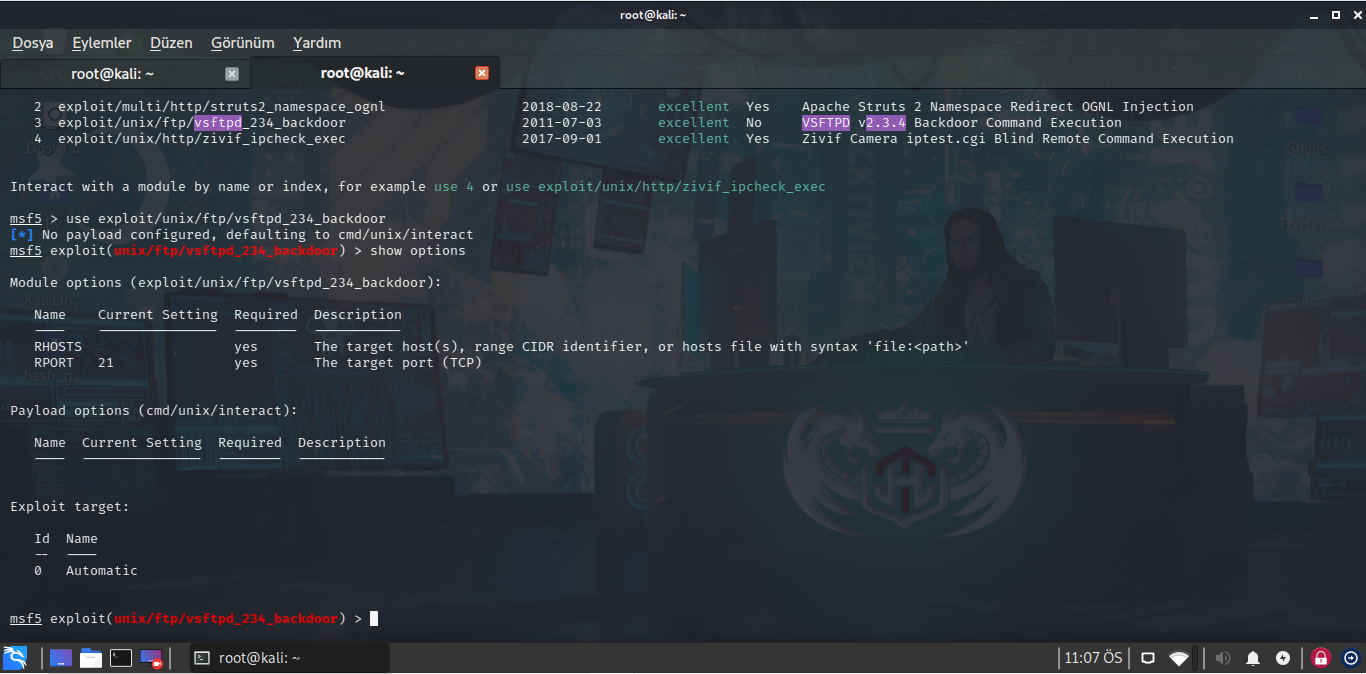This screenshot has width=1366, height=674.
Task: Open the Kali applications menu
Action: 15,658
